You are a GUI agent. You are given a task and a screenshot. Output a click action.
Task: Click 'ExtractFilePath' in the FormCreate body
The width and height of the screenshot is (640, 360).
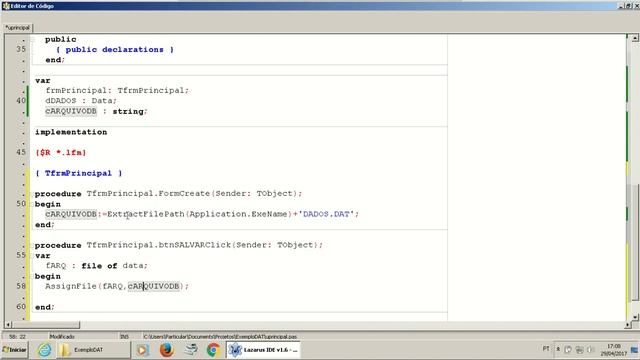[146, 214]
